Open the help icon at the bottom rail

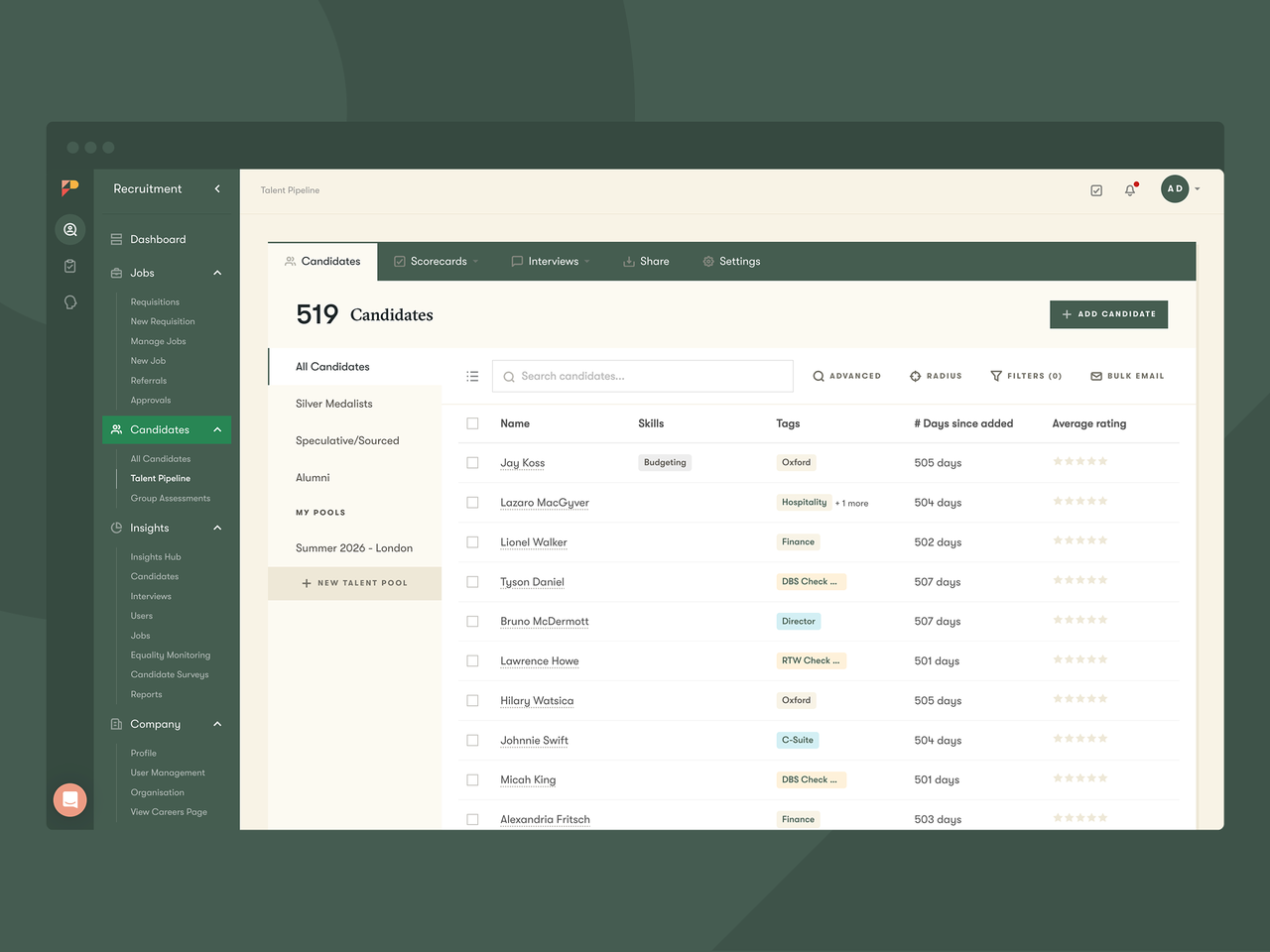[x=69, y=301]
